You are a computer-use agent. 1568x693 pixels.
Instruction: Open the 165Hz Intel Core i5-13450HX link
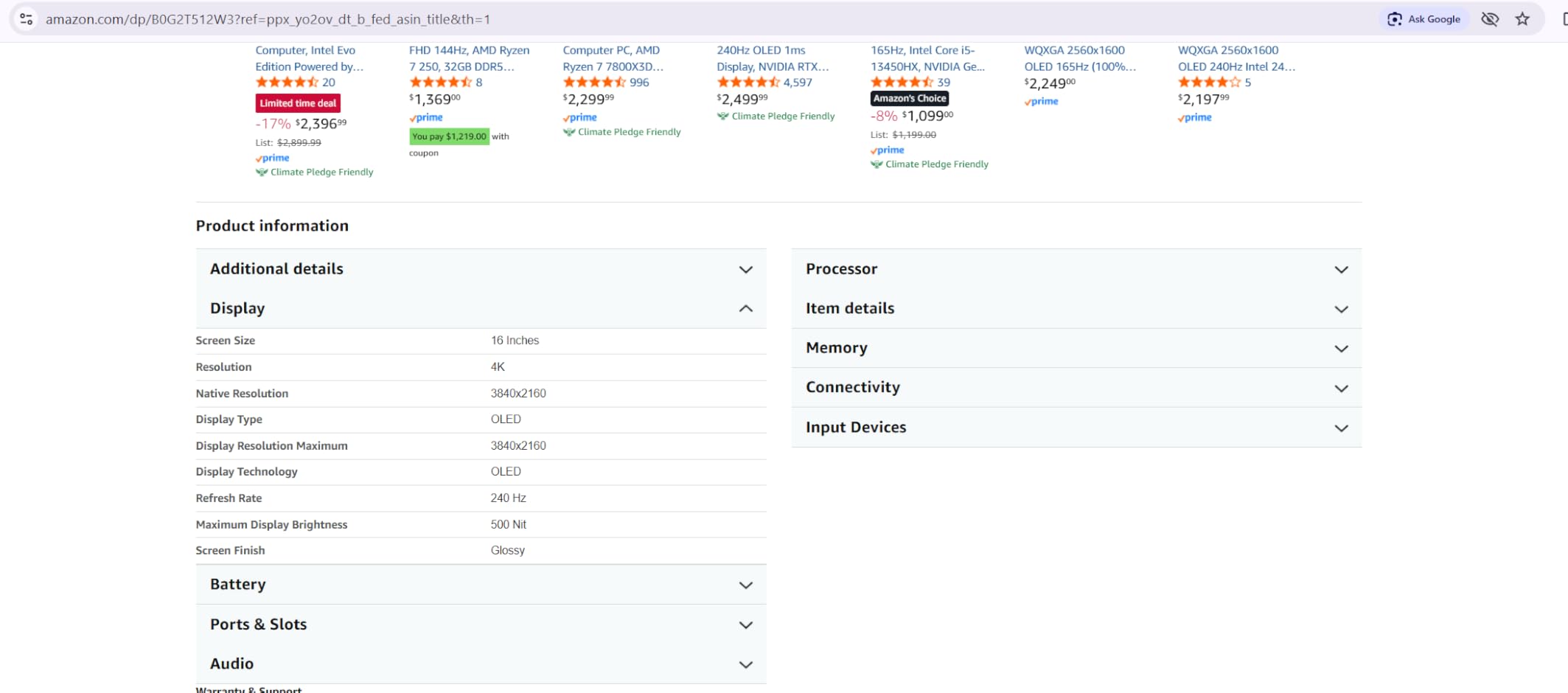[x=927, y=58]
